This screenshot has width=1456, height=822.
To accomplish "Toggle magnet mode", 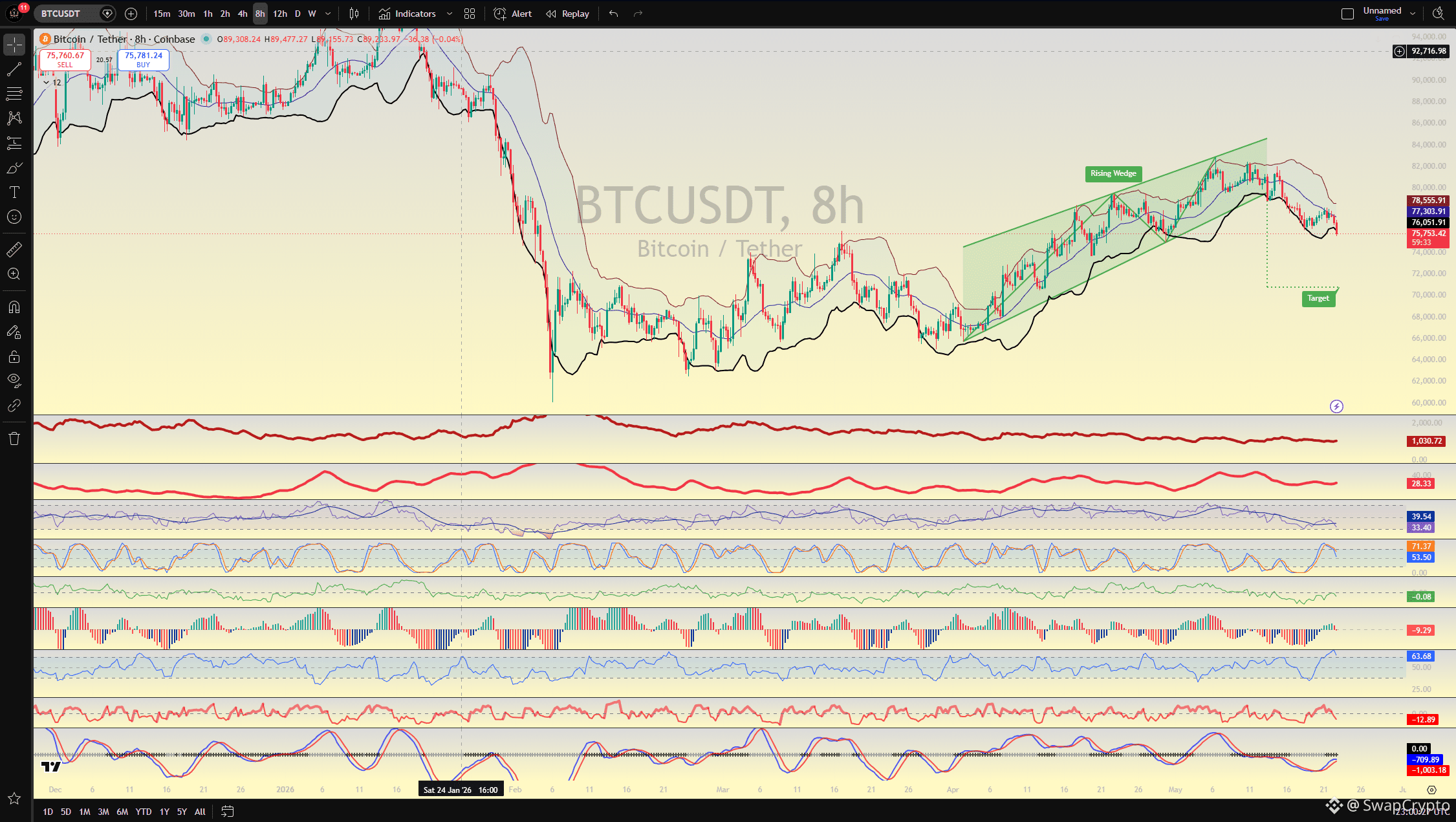I will [x=14, y=307].
